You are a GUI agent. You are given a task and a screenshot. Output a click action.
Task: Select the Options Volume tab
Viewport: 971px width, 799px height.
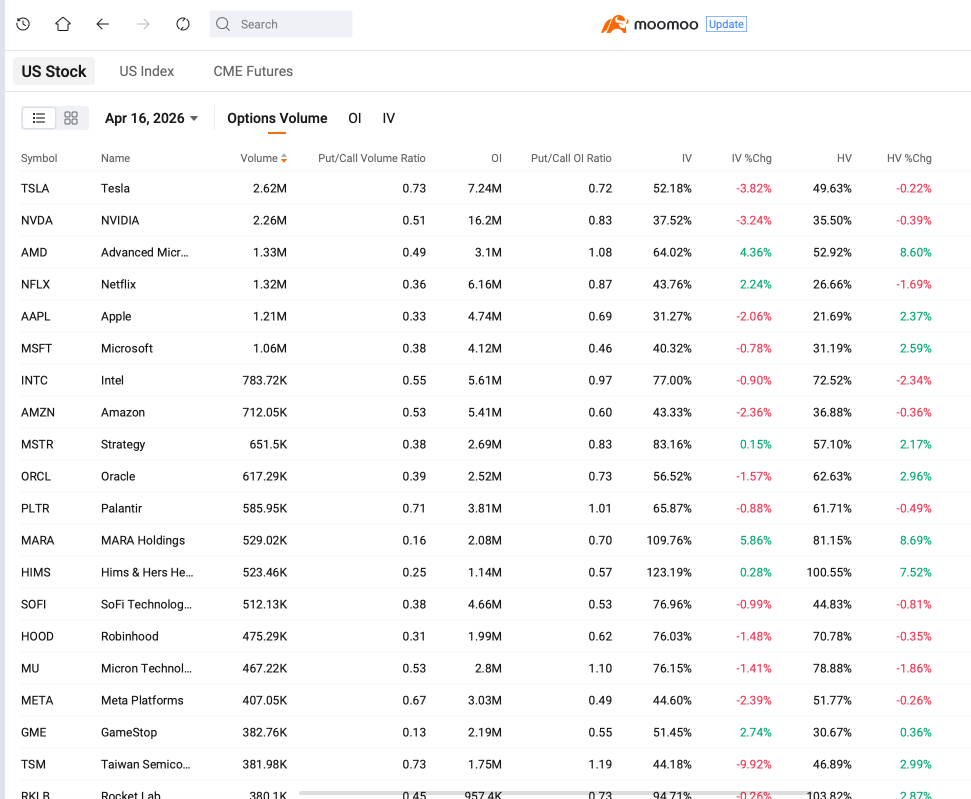pyautogui.click(x=277, y=118)
